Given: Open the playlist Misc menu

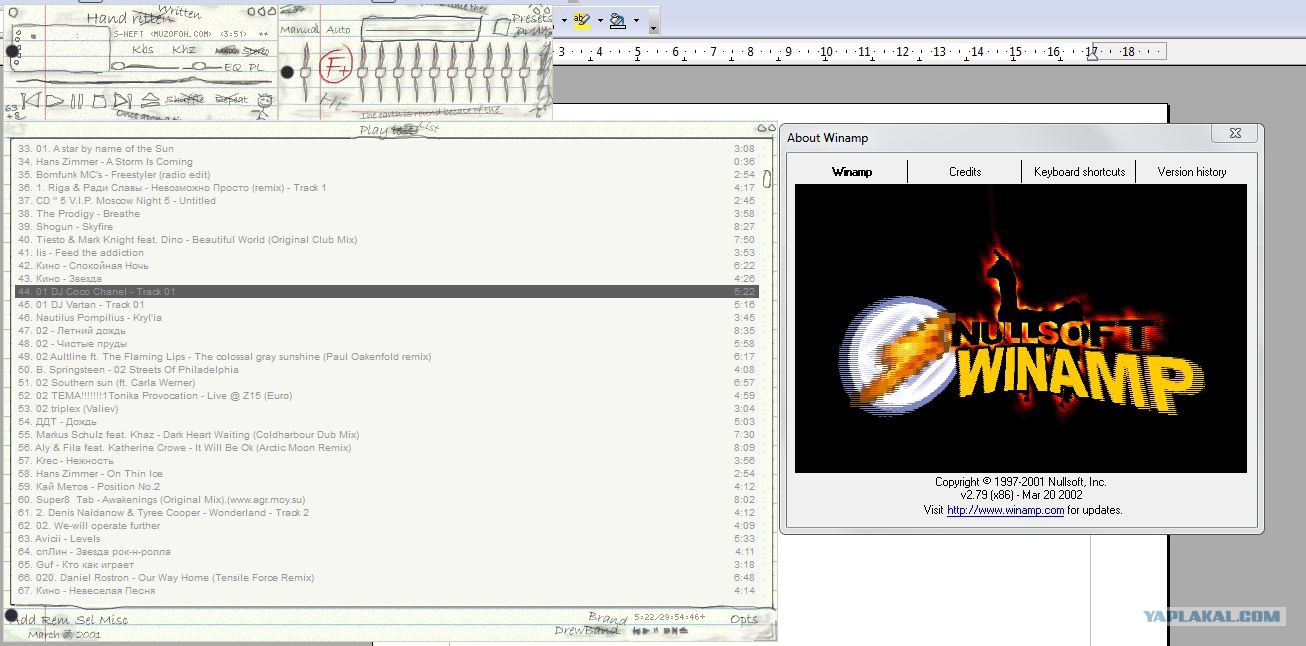Looking at the screenshot, I should coord(113,620).
